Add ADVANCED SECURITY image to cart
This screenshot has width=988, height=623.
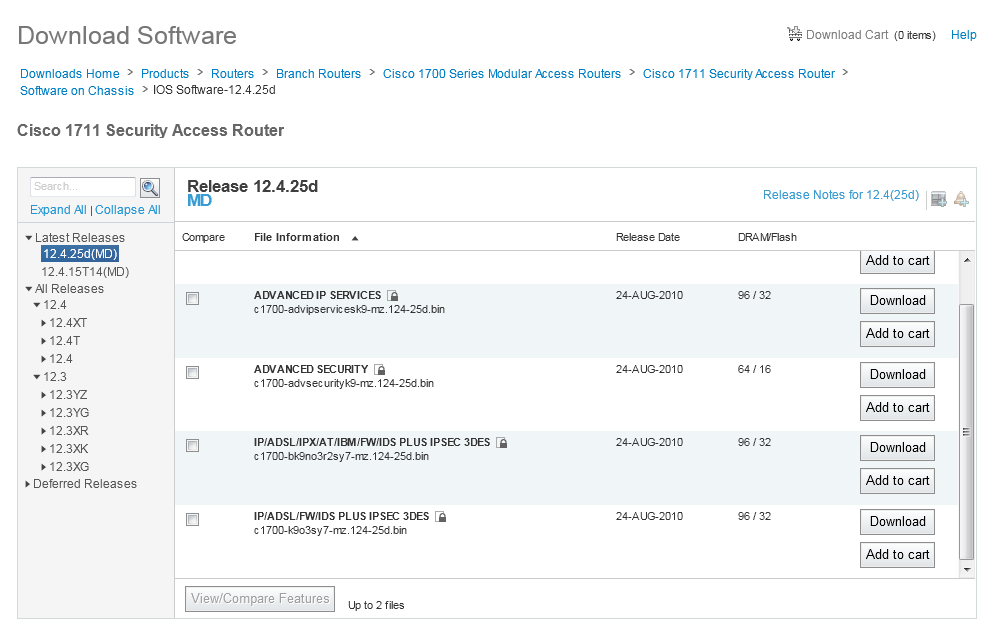click(897, 408)
